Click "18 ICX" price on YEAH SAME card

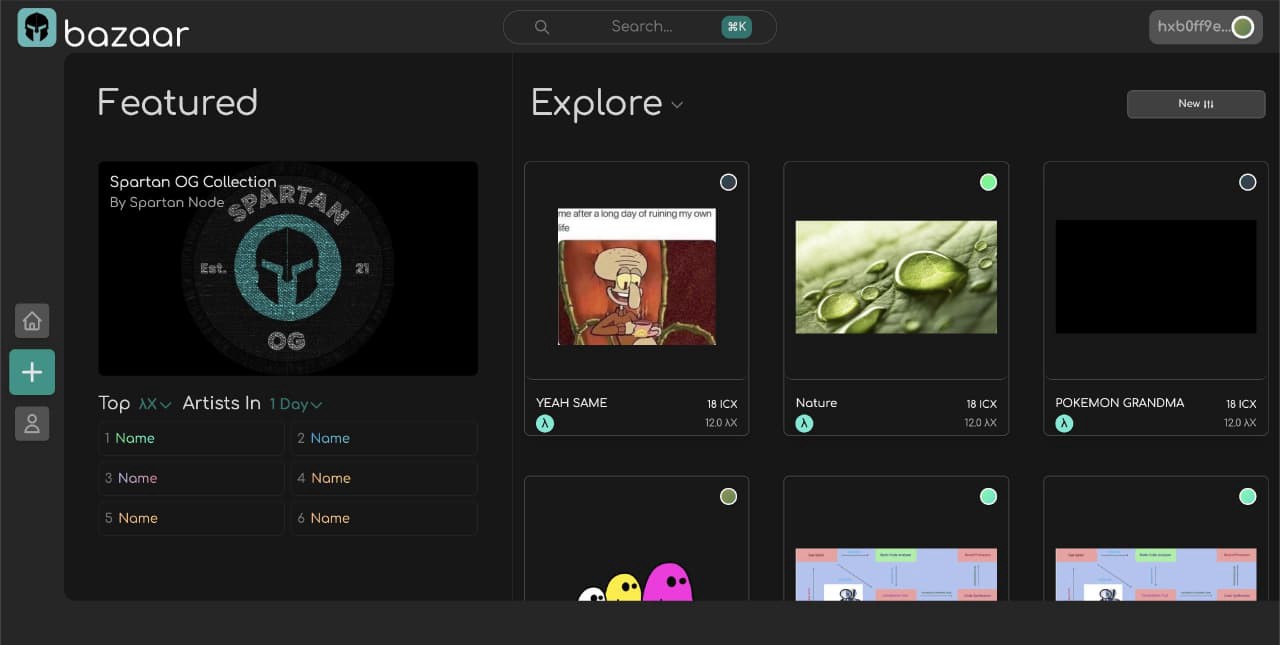(x=722, y=404)
